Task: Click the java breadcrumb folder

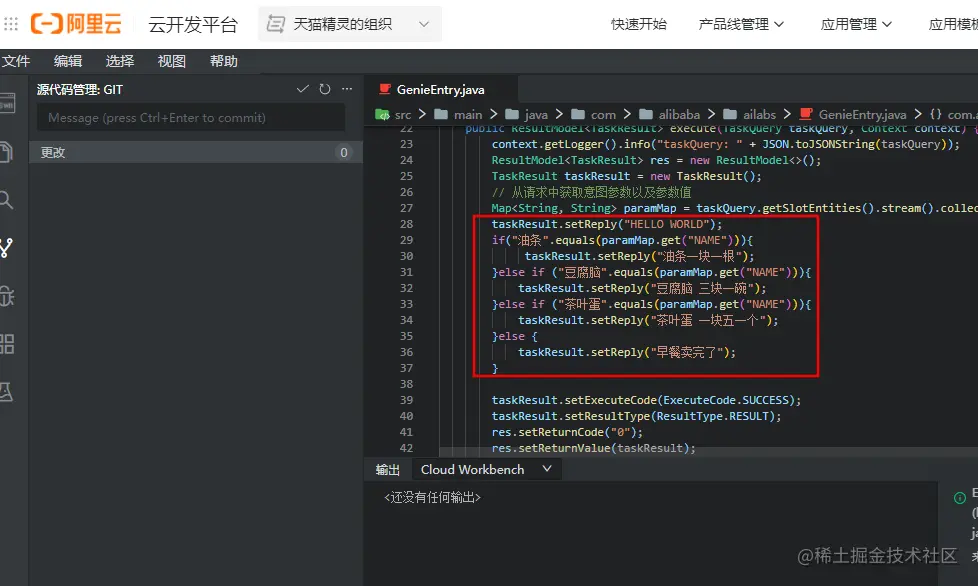Action: 527,115
